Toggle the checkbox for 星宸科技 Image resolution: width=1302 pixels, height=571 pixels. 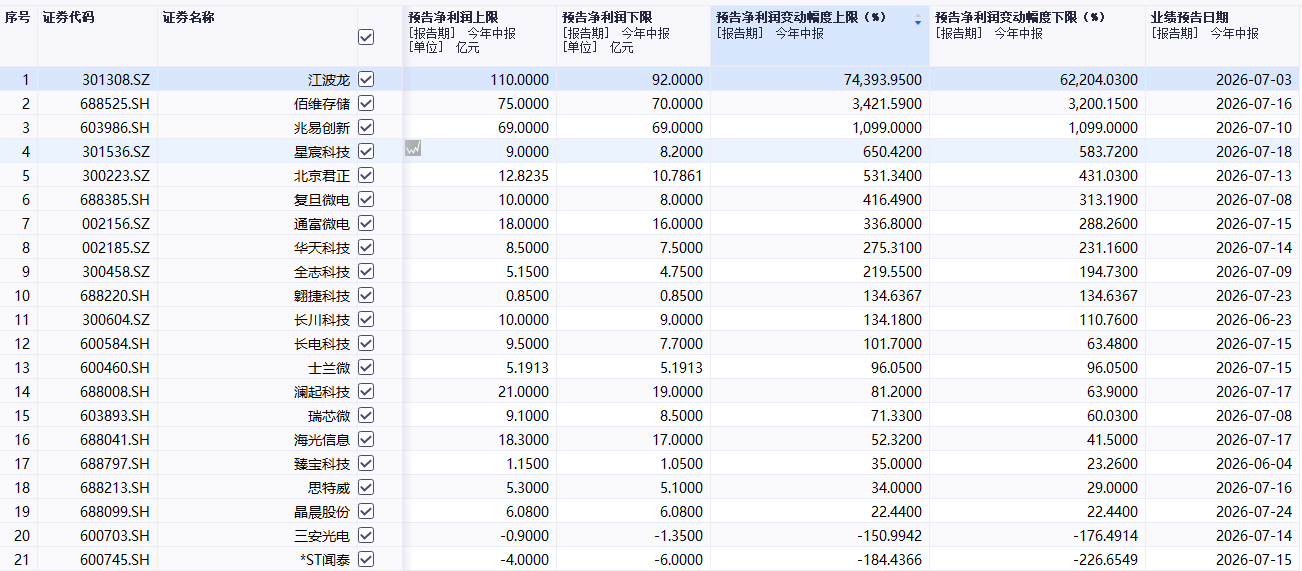[366, 151]
